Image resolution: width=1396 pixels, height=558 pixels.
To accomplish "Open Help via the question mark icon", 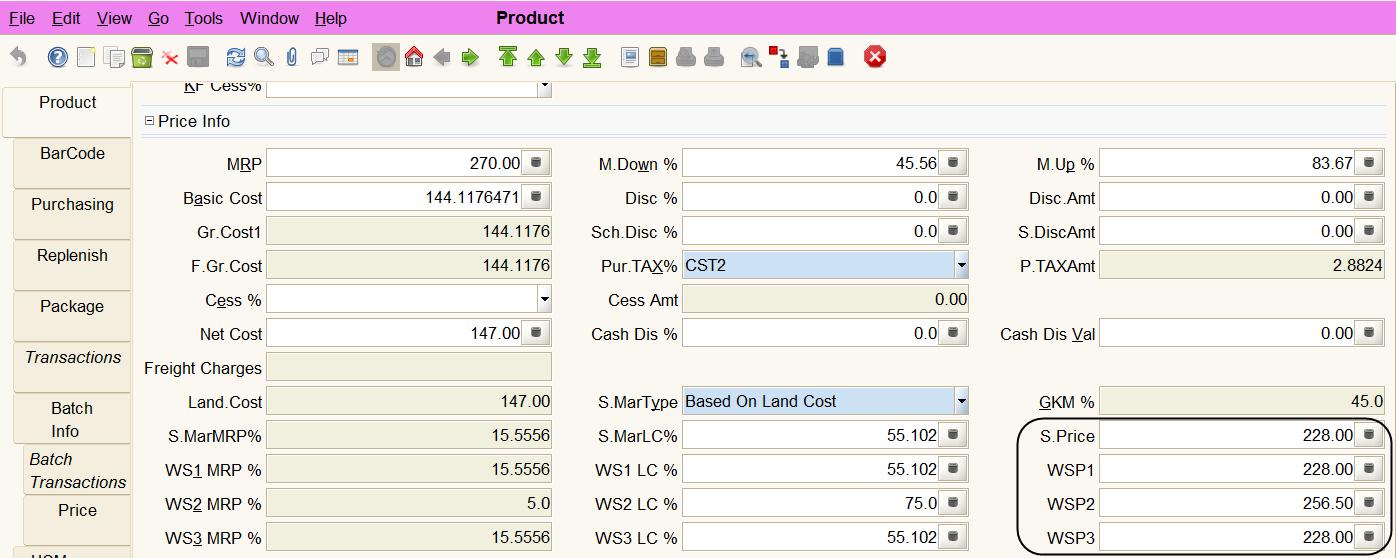I will (x=58, y=57).
